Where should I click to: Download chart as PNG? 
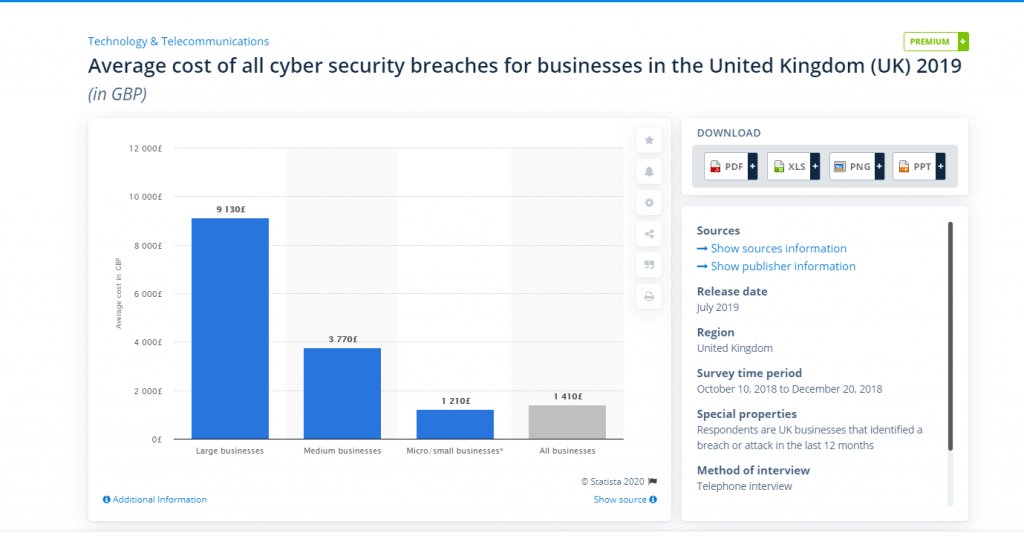(856, 166)
